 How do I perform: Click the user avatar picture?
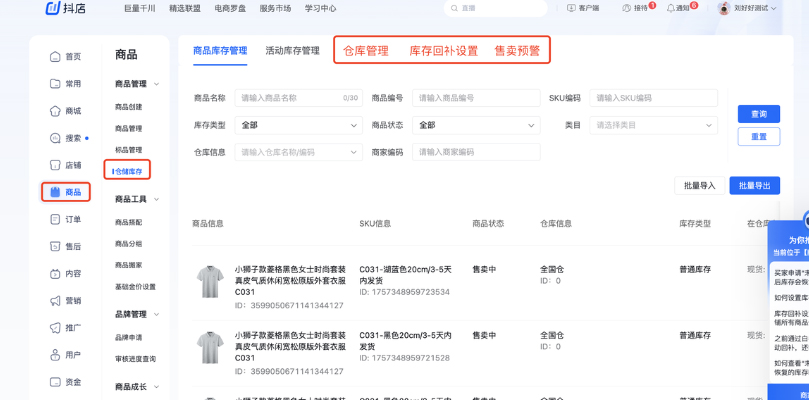click(724, 8)
